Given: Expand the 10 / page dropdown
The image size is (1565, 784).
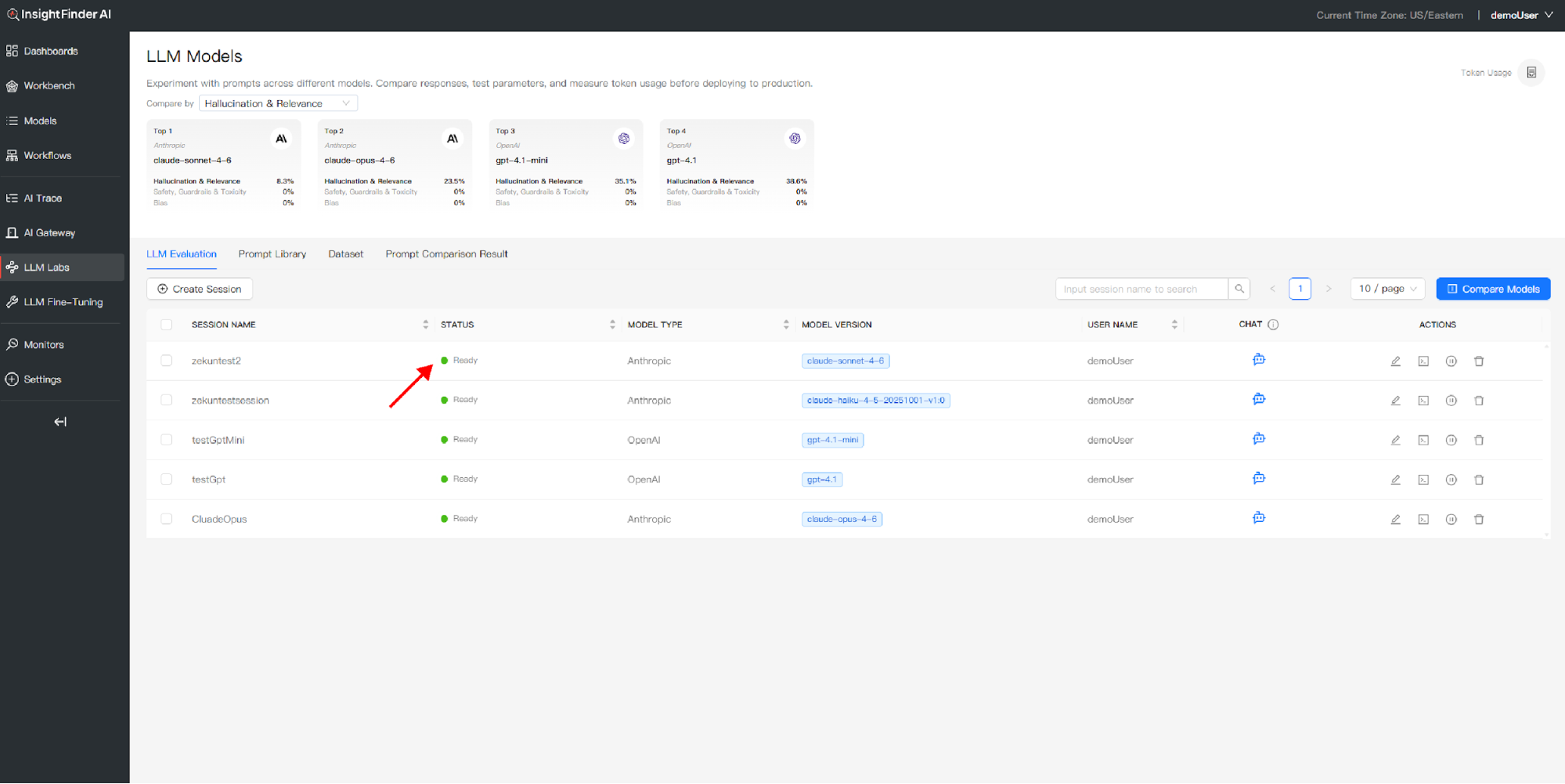Looking at the screenshot, I should pos(1387,289).
